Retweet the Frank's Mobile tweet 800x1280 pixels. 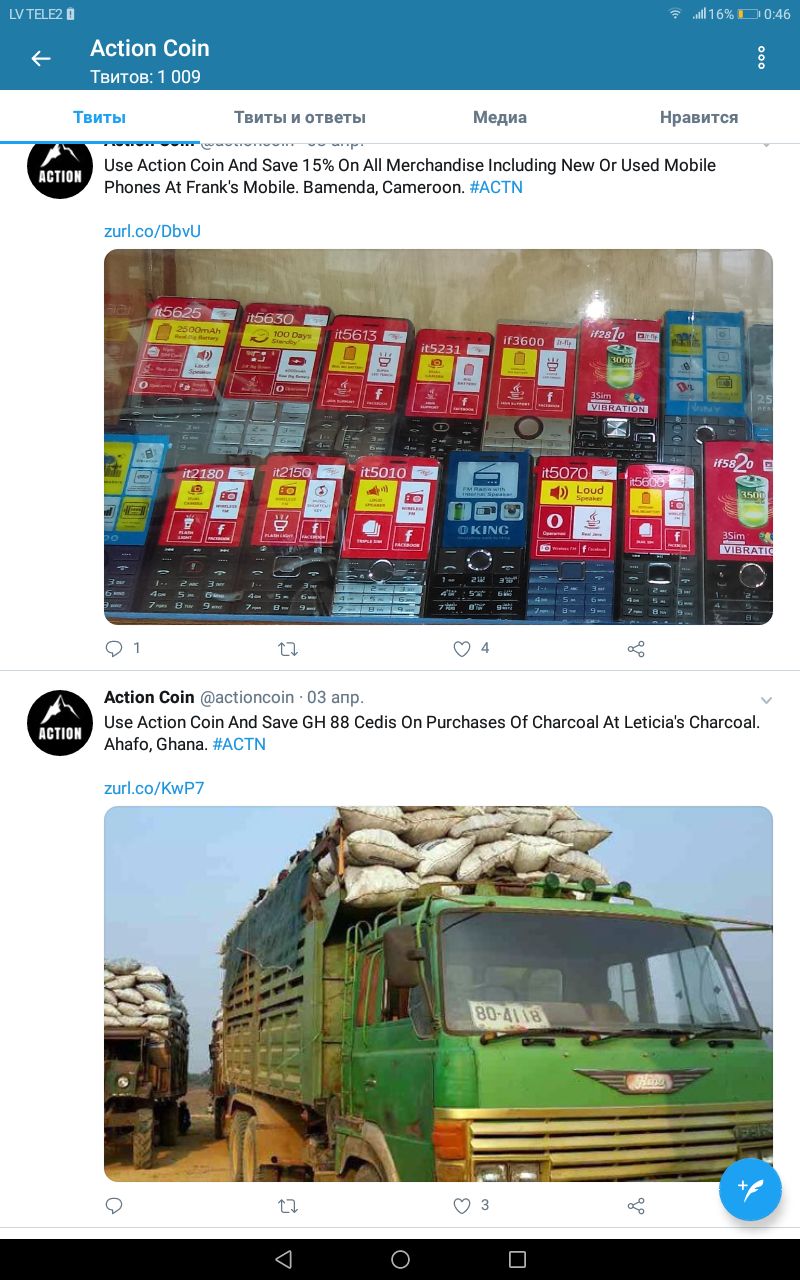point(288,649)
